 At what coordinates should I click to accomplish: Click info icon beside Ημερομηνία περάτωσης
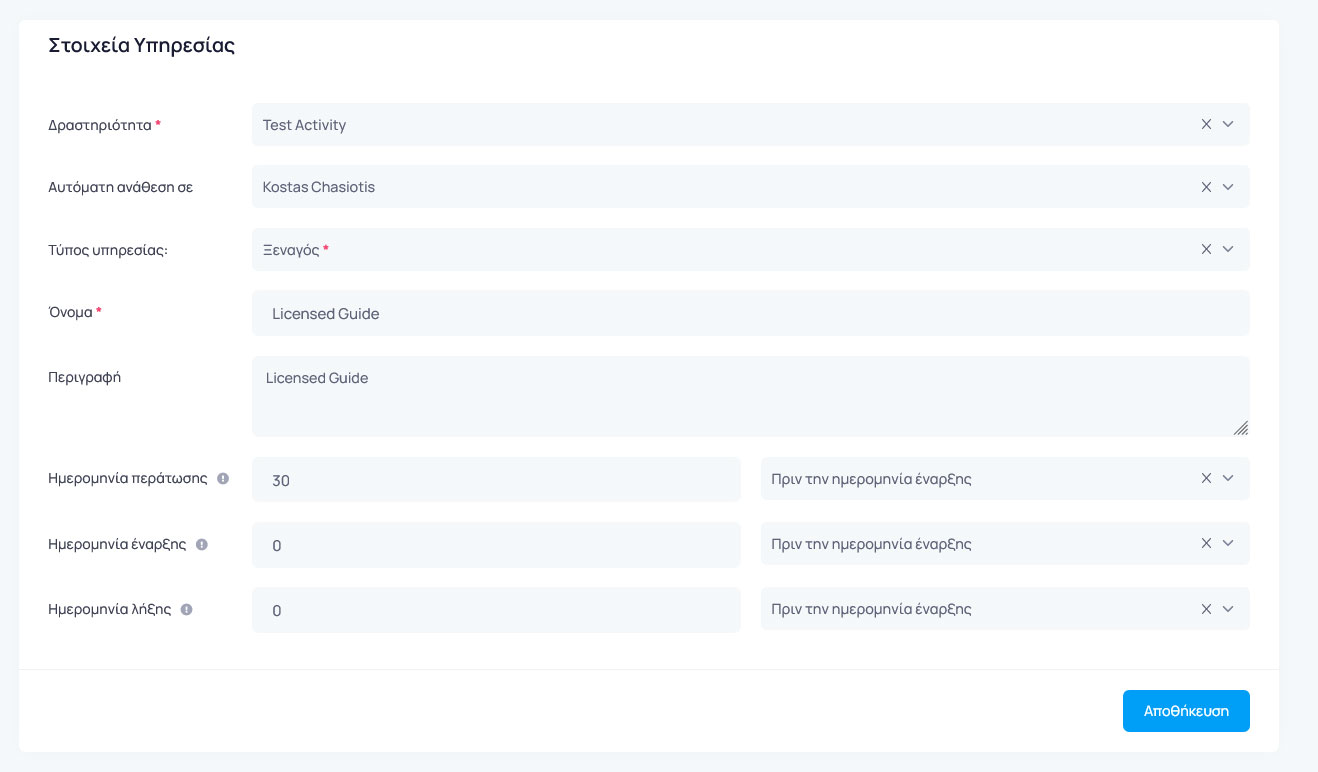click(x=223, y=478)
